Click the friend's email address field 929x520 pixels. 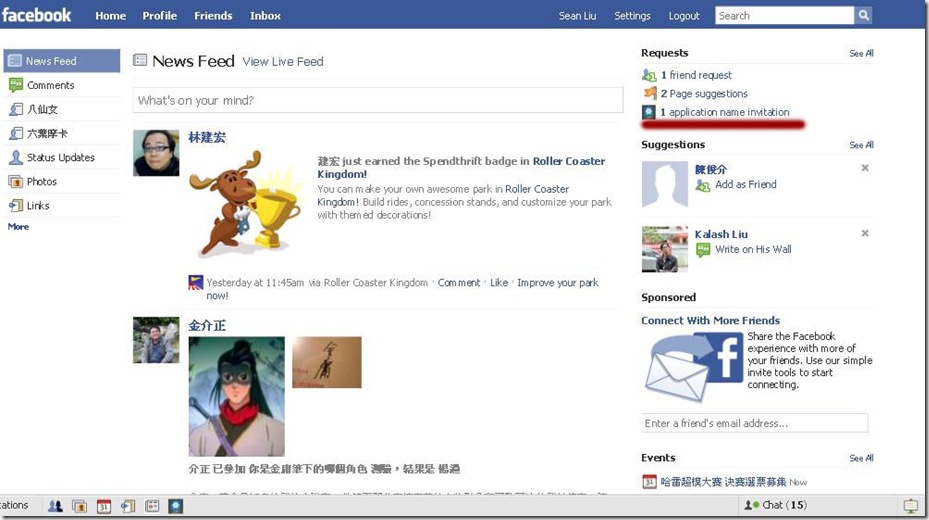[x=755, y=423]
